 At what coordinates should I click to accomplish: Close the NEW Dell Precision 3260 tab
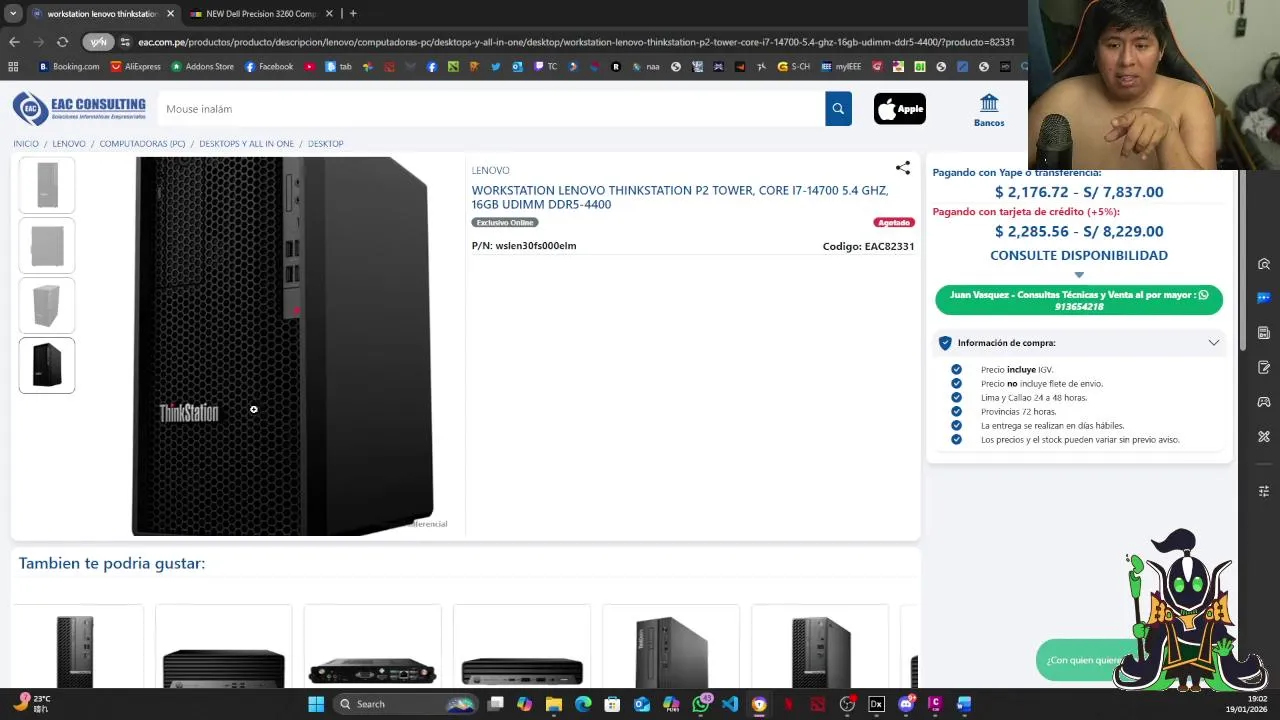329,14
